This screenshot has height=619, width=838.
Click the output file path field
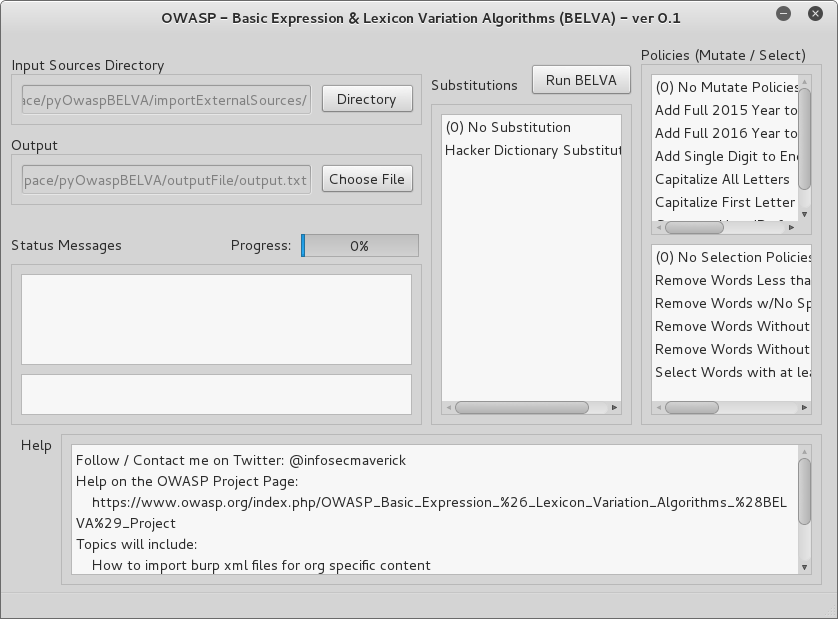(x=166, y=179)
